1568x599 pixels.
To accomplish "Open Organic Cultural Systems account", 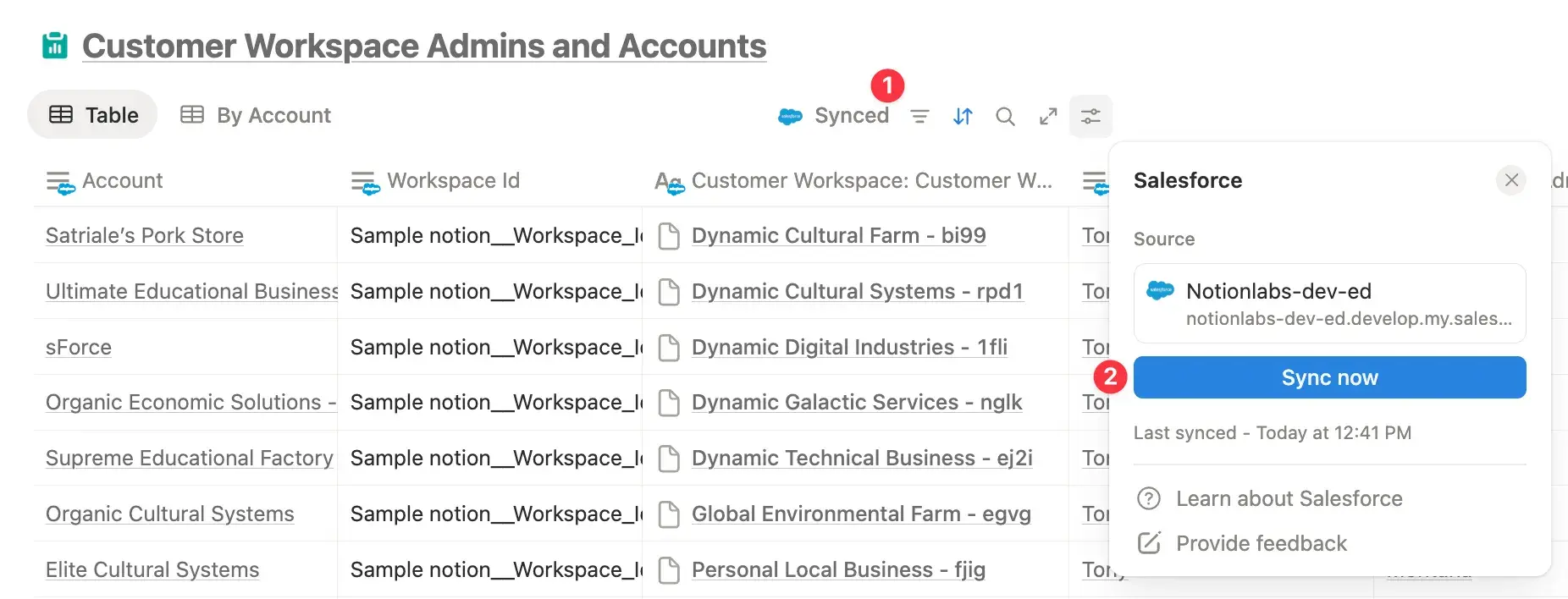I will click(x=170, y=514).
